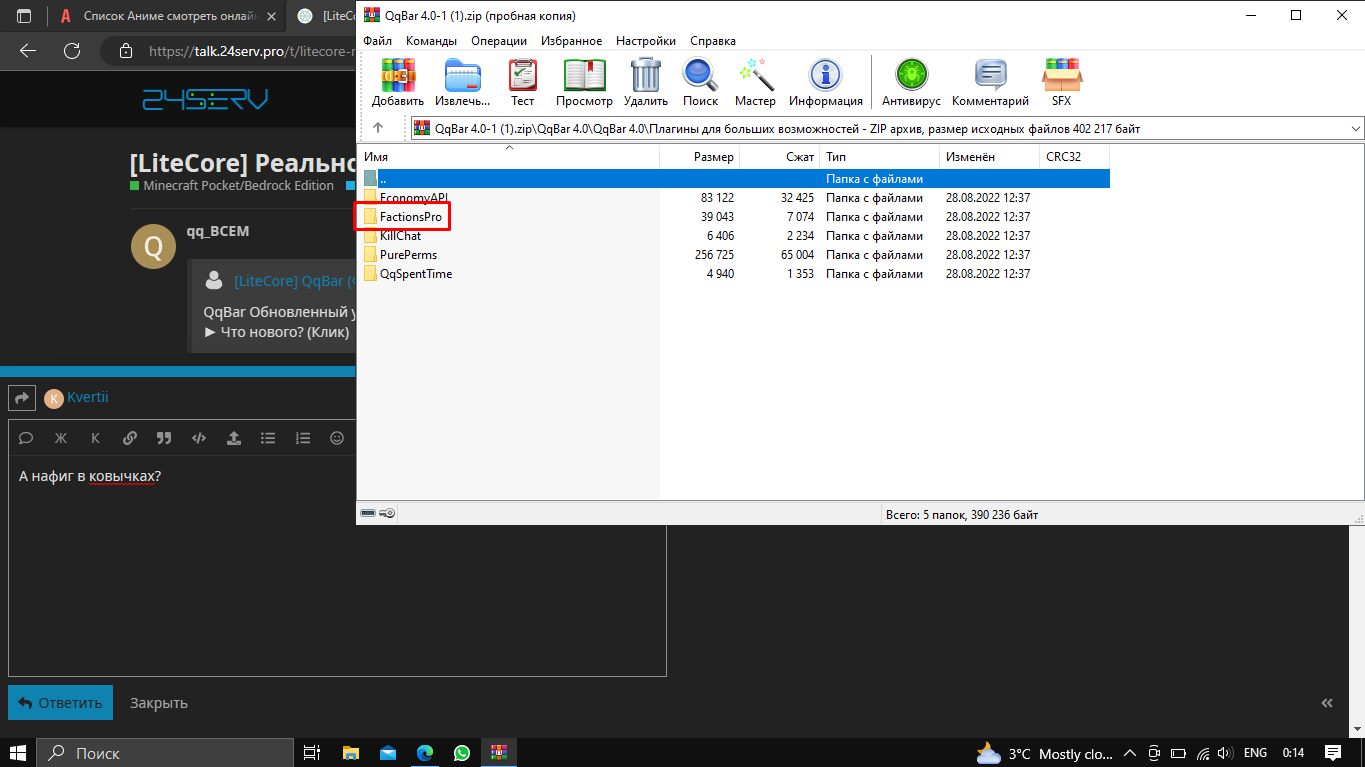Insert preformatted code in the editor
The width and height of the screenshot is (1365, 767).
pos(199,438)
